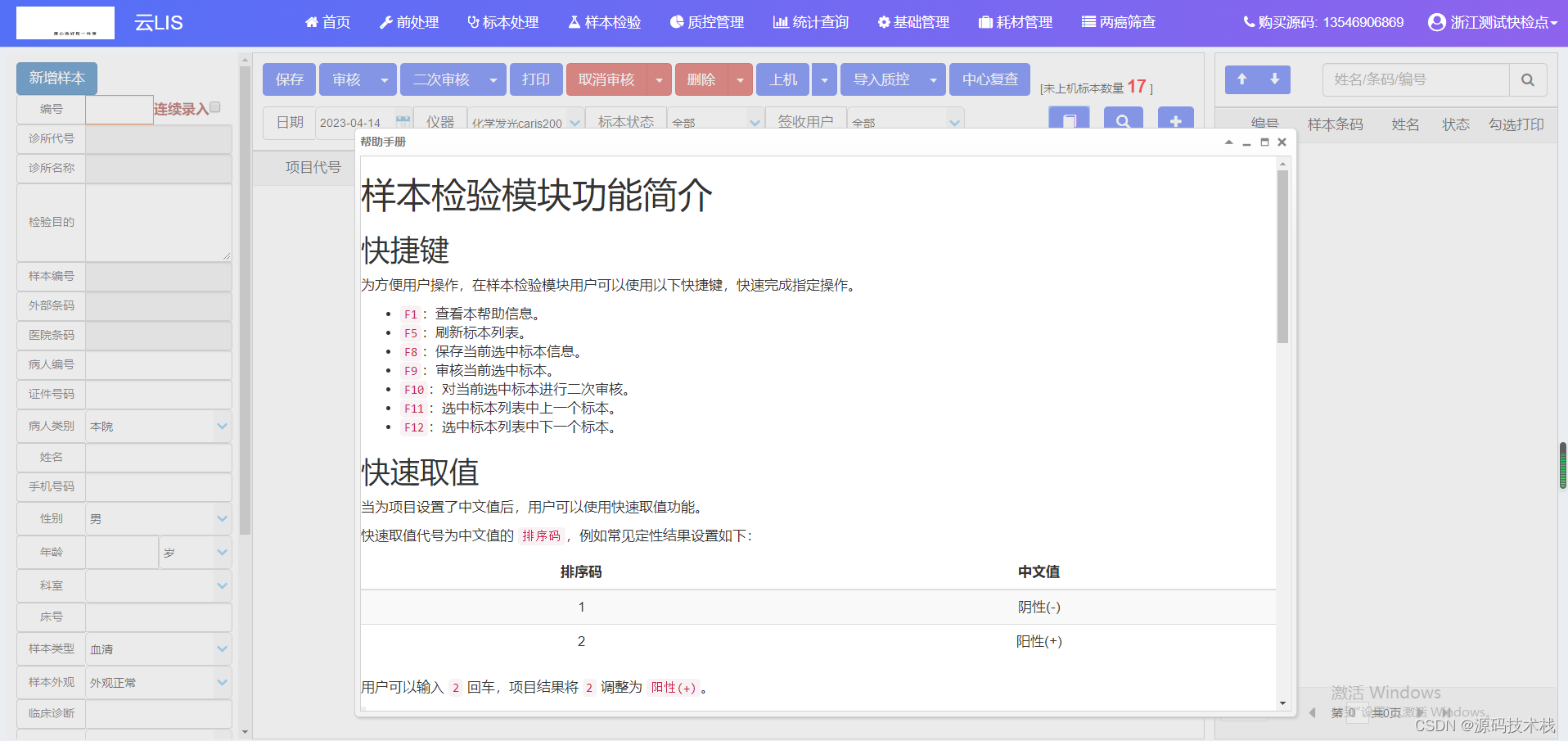Click the 打印 button
The width and height of the screenshot is (1568, 741).
click(x=536, y=79)
